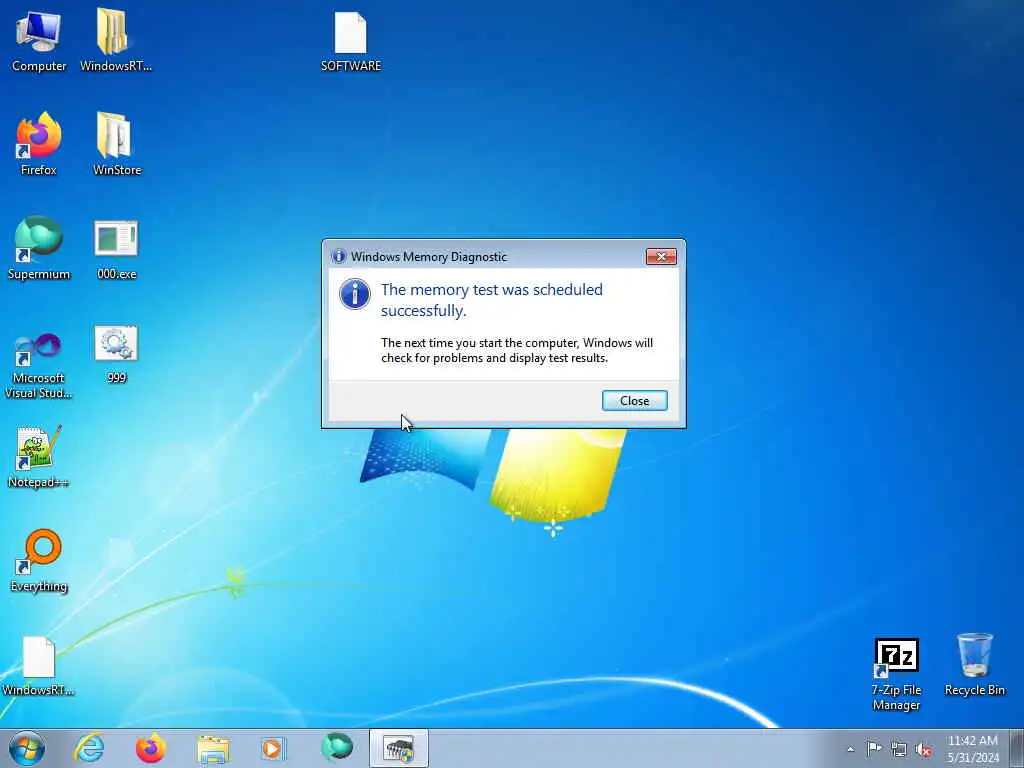The image size is (1024, 768).
Task: Select the SOFTWARE file on desktop
Action: [x=351, y=40]
